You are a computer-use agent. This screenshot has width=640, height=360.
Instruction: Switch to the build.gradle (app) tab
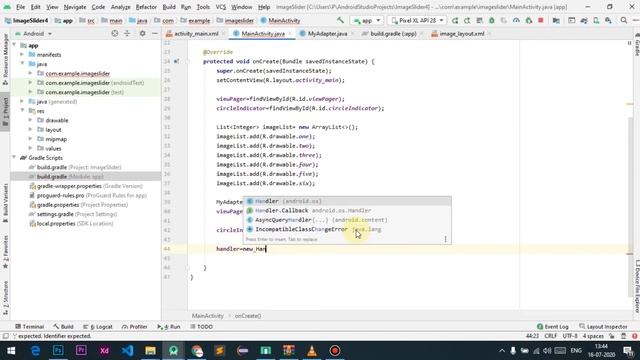click(x=393, y=34)
